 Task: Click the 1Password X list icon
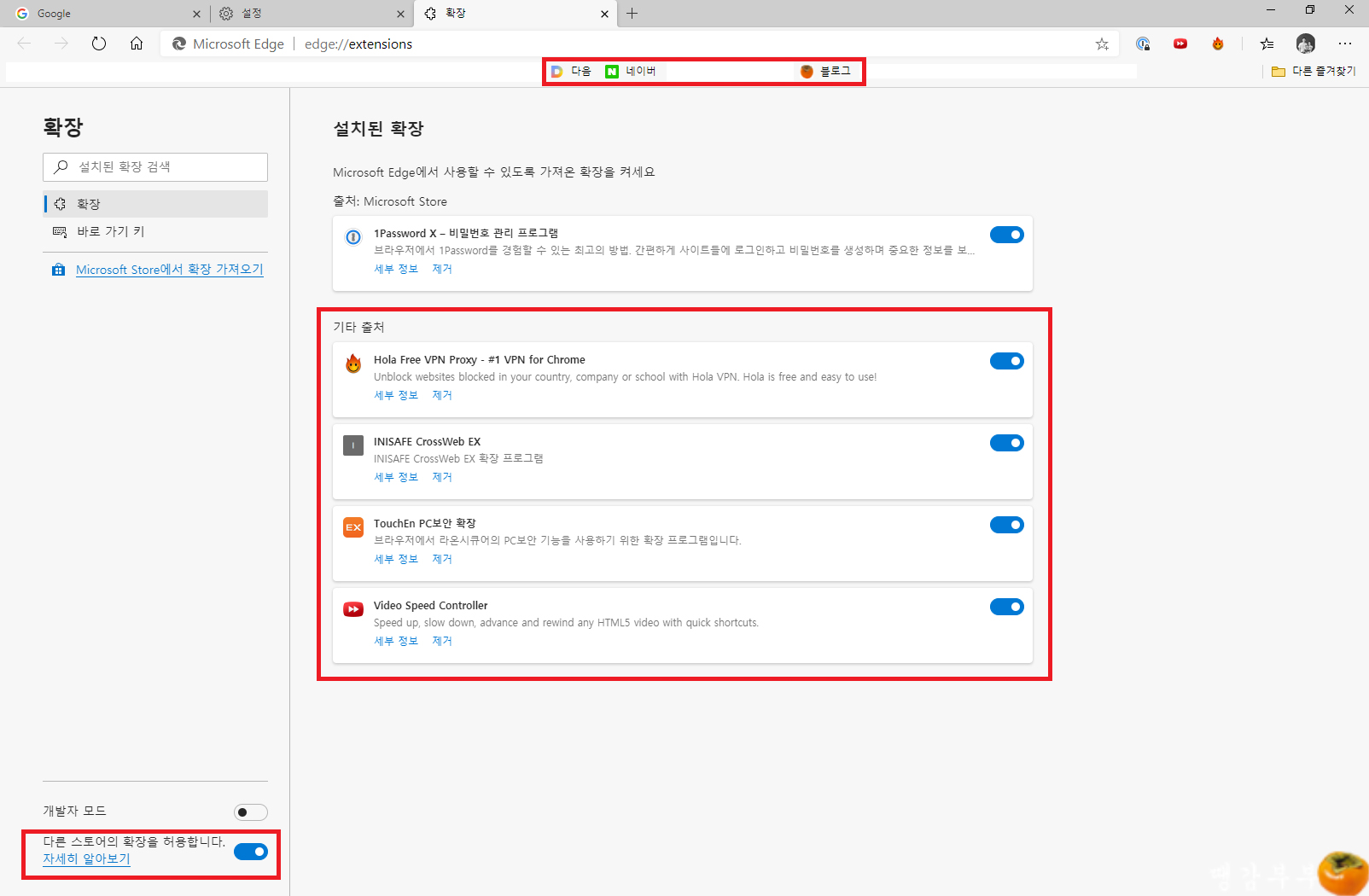click(353, 237)
